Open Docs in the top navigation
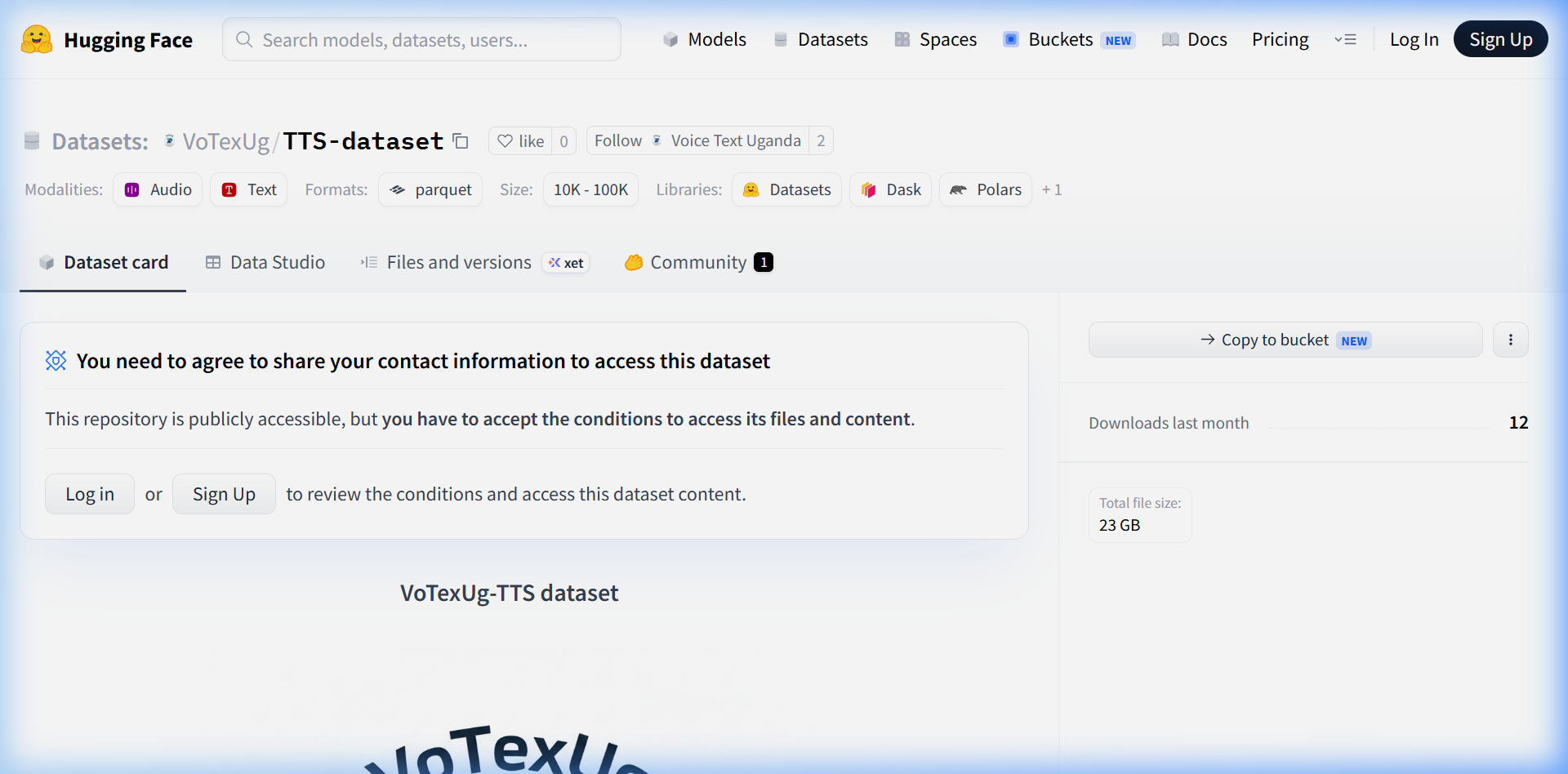Viewport: 1568px width, 774px height. (1195, 39)
